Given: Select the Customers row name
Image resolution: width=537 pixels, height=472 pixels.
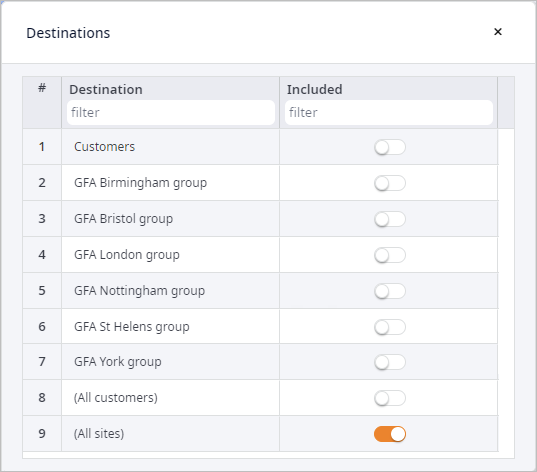Looking at the screenshot, I should (x=104, y=147).
